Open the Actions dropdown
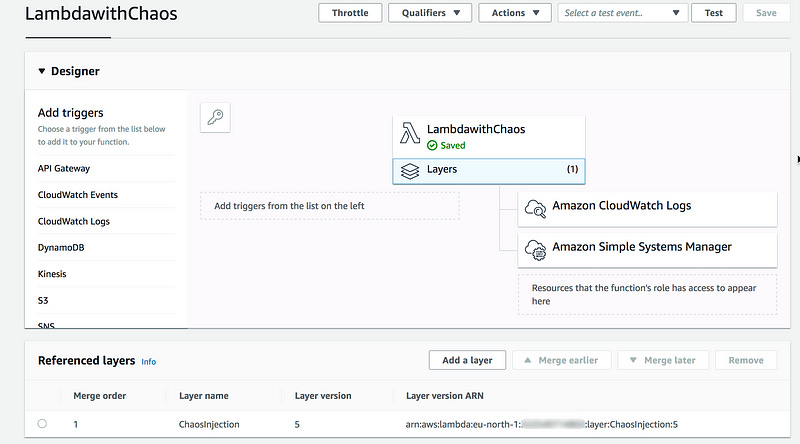Image resolution: width=800 pixels, height=444 pixels. (x=515, y=13)
